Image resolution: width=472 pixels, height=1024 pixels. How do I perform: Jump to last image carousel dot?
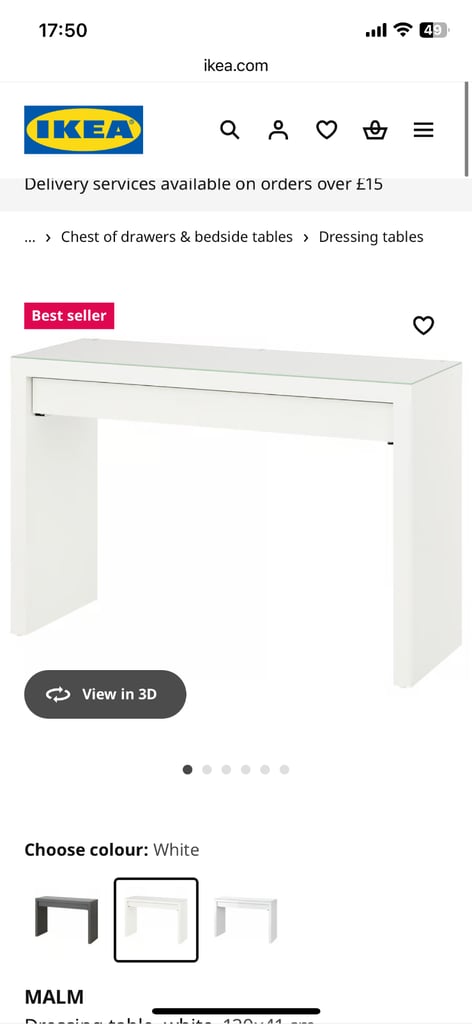coord(284,769)
